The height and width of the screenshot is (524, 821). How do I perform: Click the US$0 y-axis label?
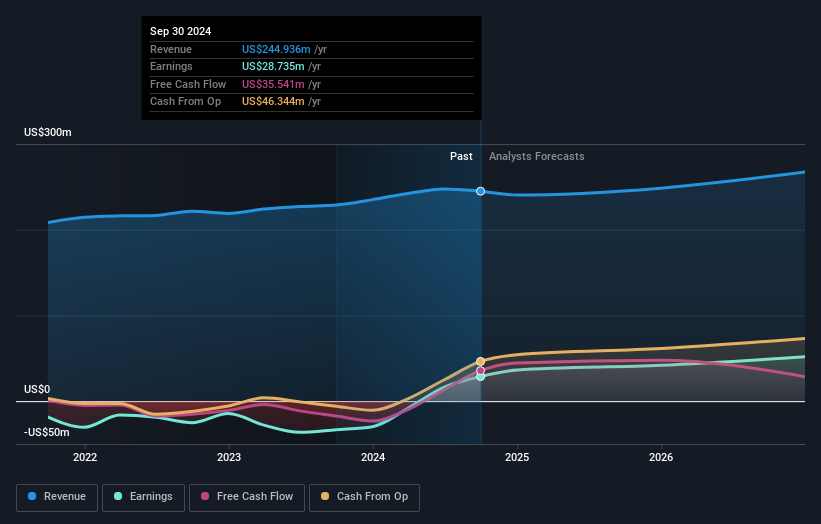[37, 389]
